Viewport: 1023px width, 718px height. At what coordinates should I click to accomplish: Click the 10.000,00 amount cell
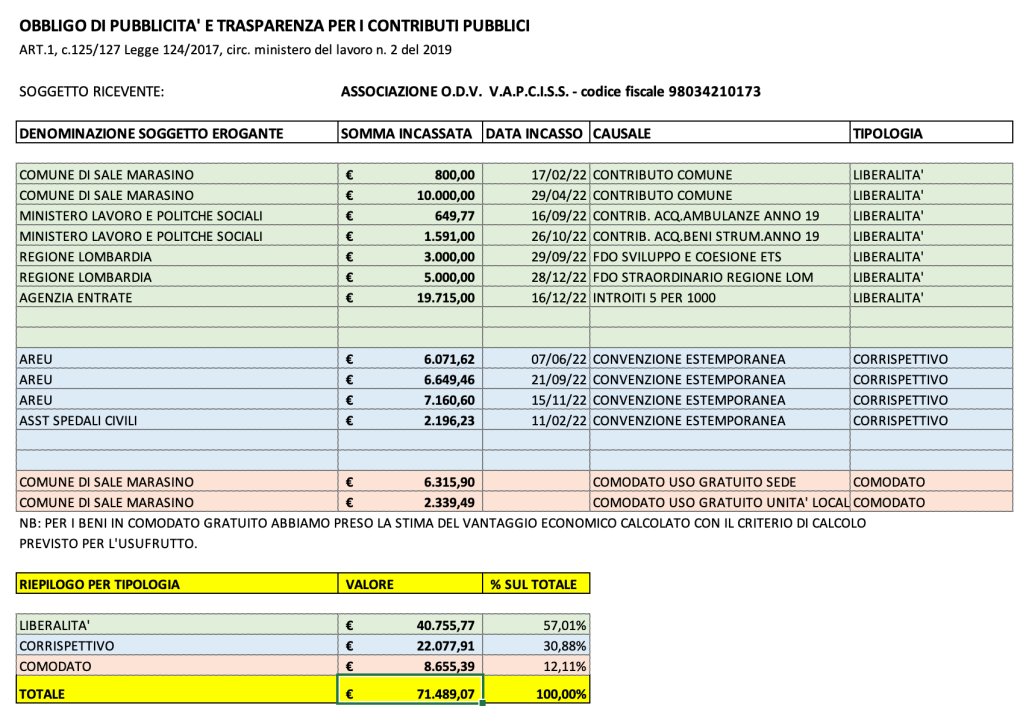pyautogui.click(x=410, y=195)
